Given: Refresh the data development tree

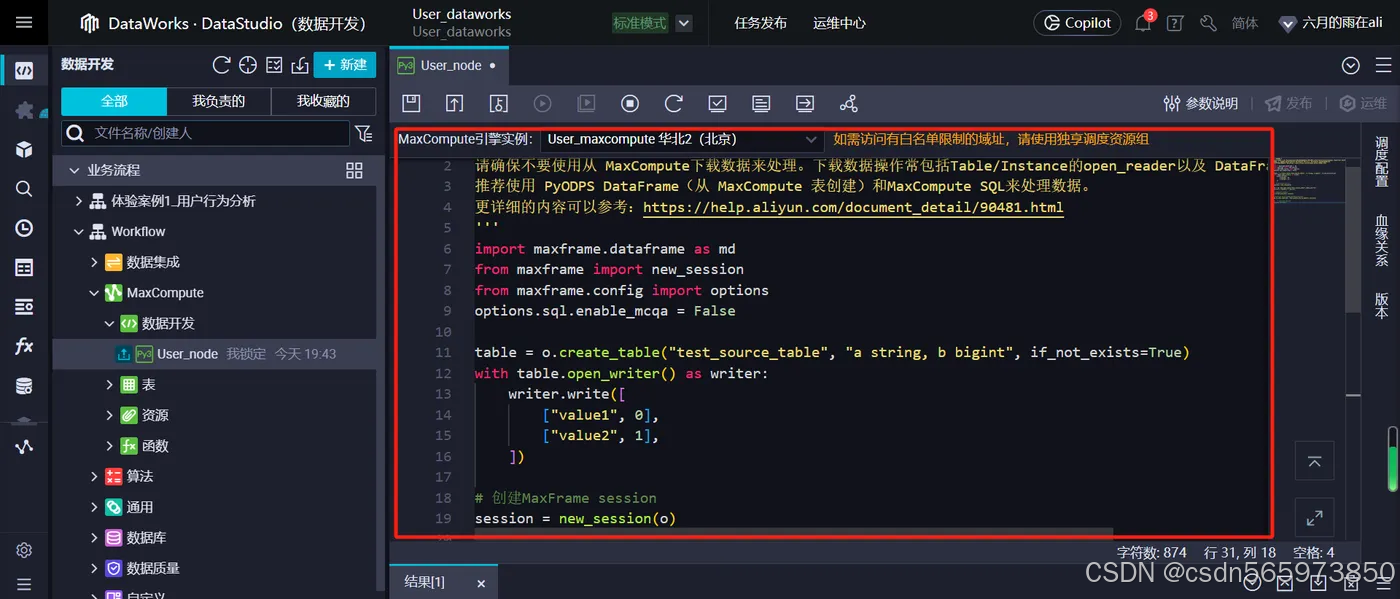Looking at the screenshot, I should 222,65.
